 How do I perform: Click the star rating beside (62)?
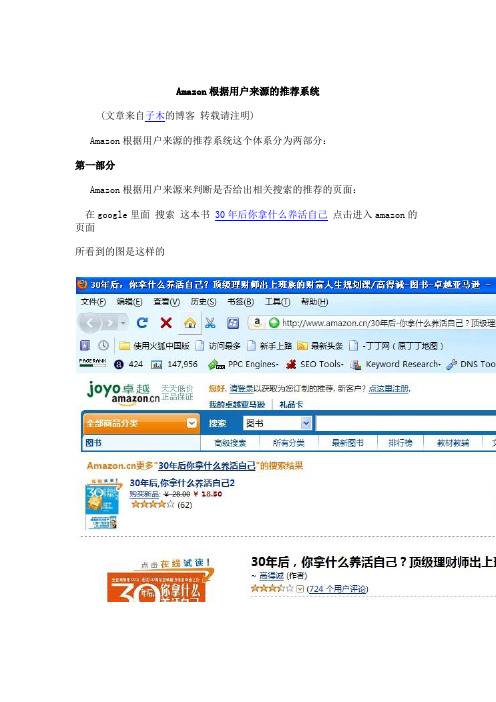[152, 505]
